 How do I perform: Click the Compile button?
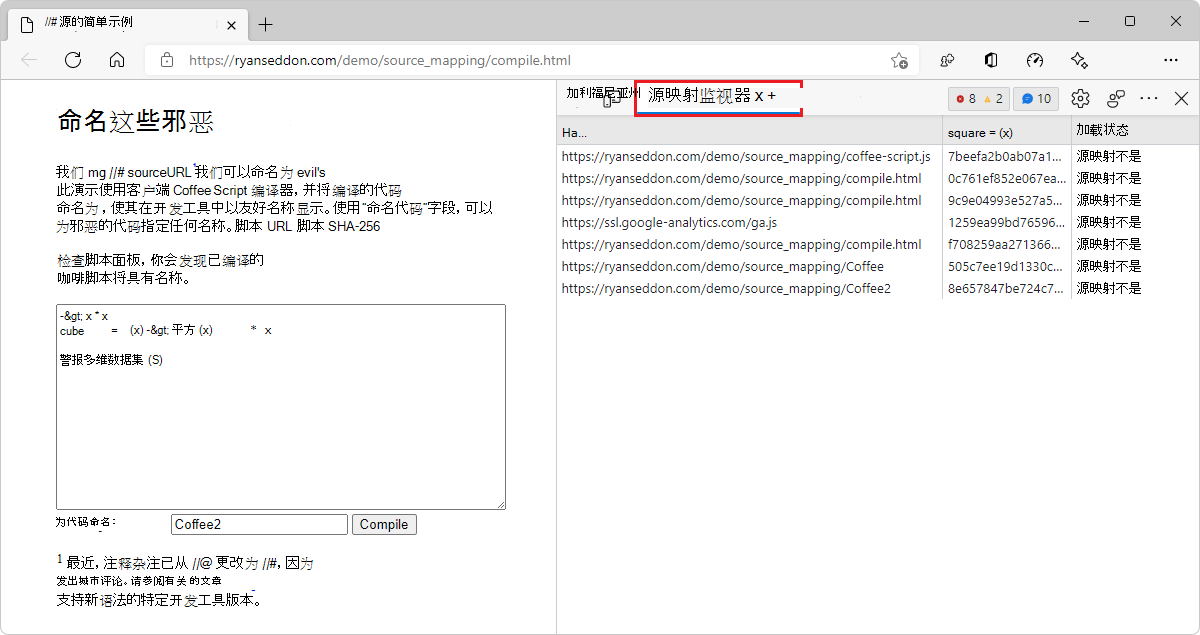click(384, 524)
